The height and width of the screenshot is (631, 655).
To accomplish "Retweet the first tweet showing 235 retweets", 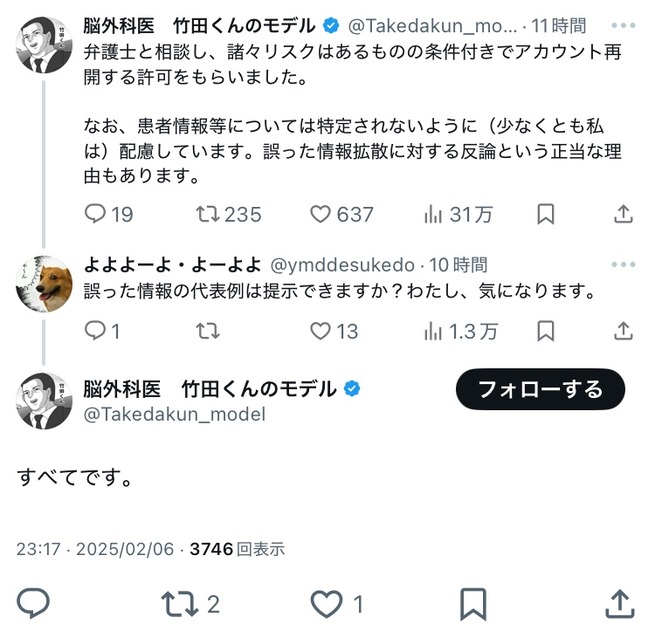I will coord(228,214).
